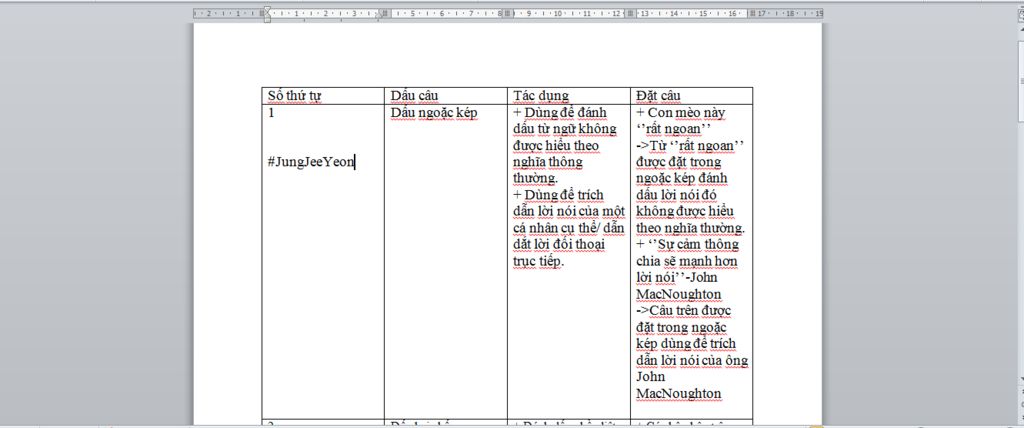Click the First Line Indent marker on the ruler
The image size is (1024, 428).
pos(267,8)
